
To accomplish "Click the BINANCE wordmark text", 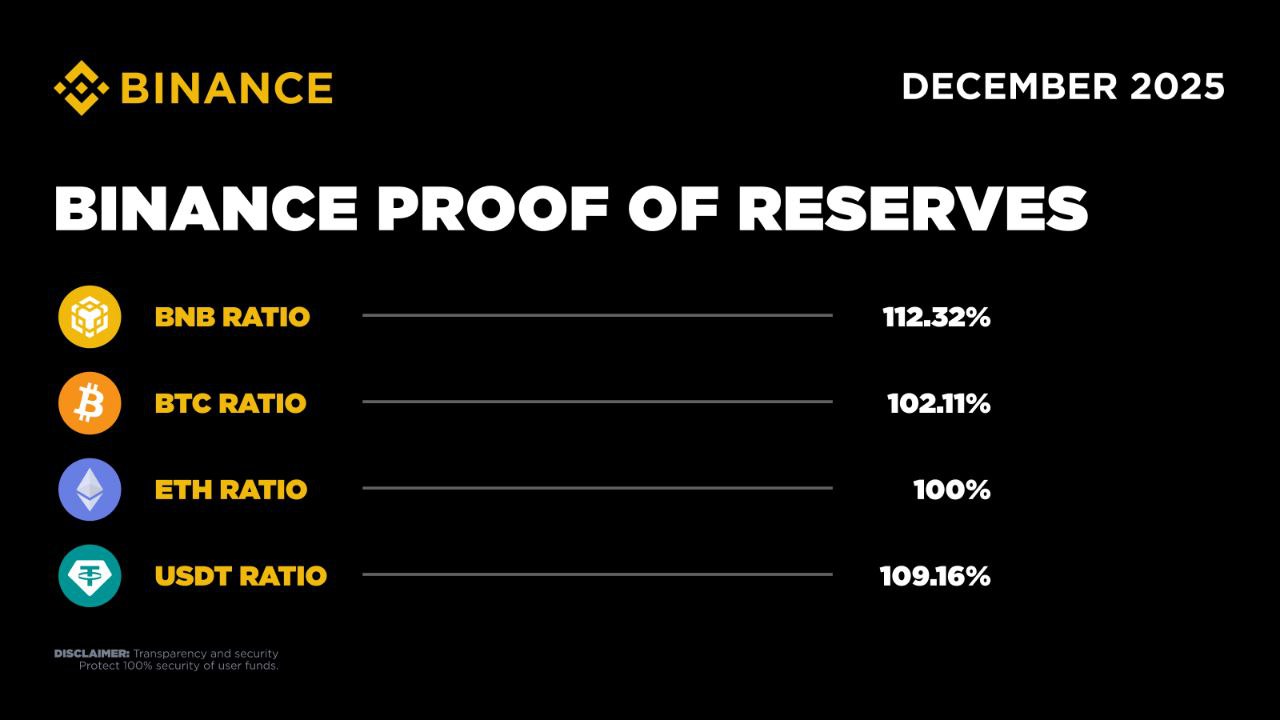I will tap(226, 88).
